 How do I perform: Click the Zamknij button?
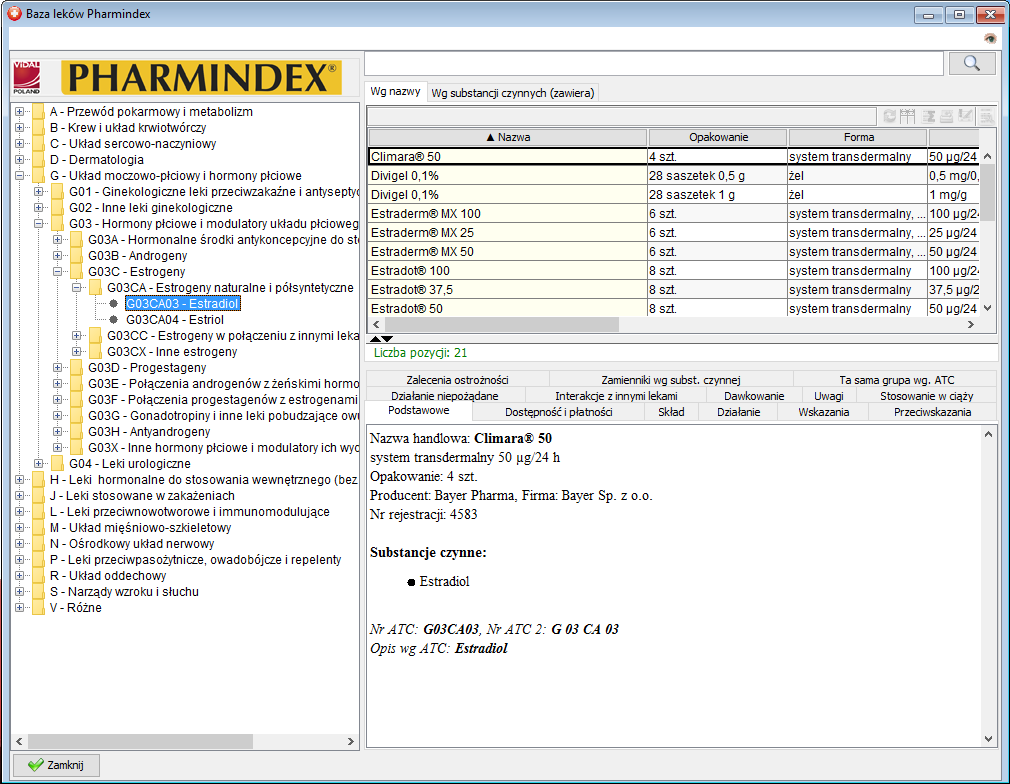click(56, 765)
